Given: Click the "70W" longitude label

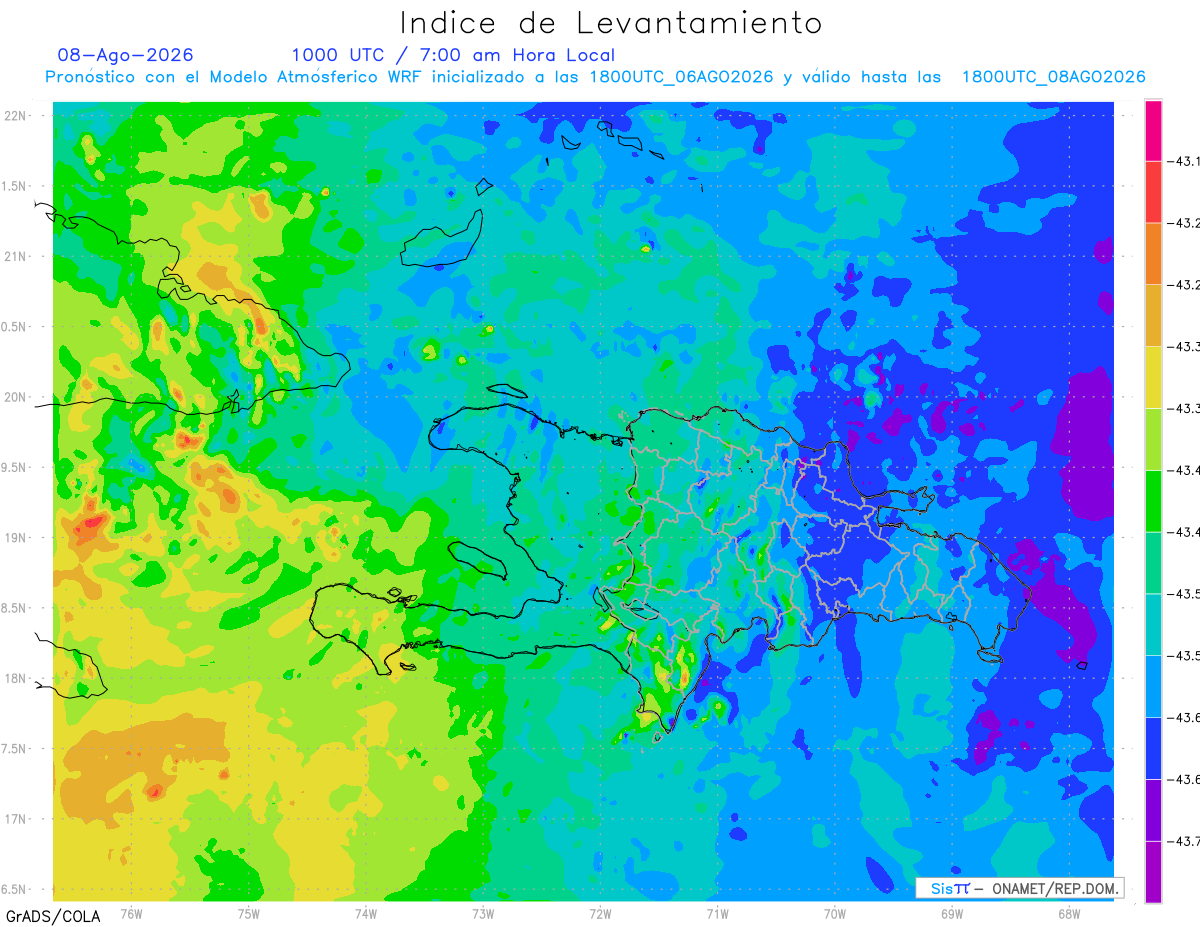Looking at the screenshot, I should pos(835,913).
